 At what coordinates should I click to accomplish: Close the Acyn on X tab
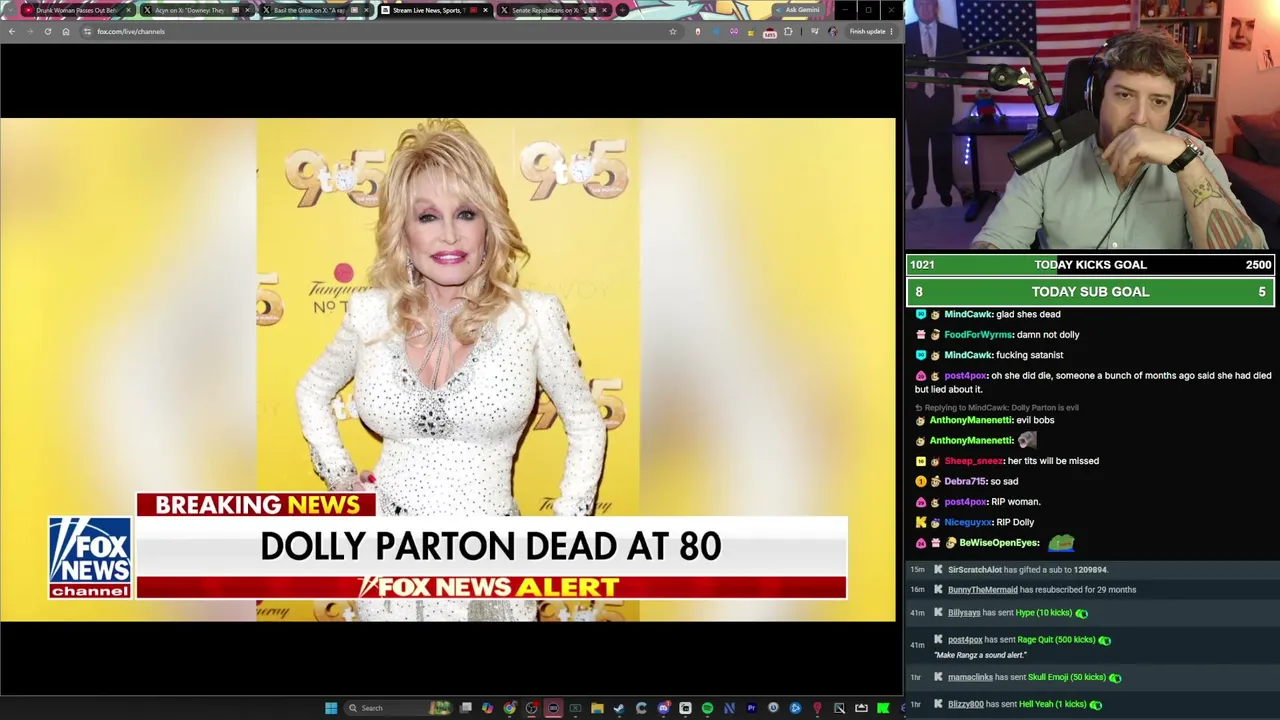[247, 10]
